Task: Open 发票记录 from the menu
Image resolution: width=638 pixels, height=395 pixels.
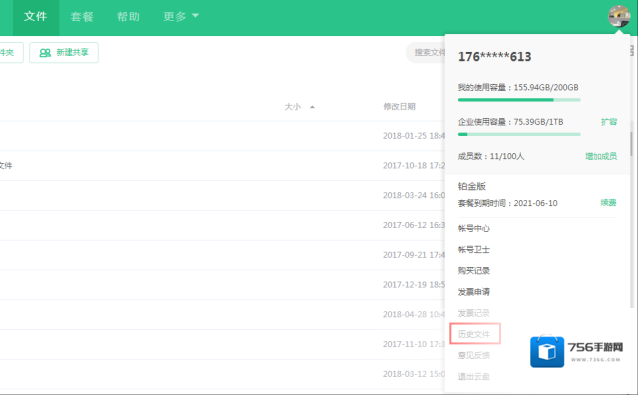Action: [474, 313]
